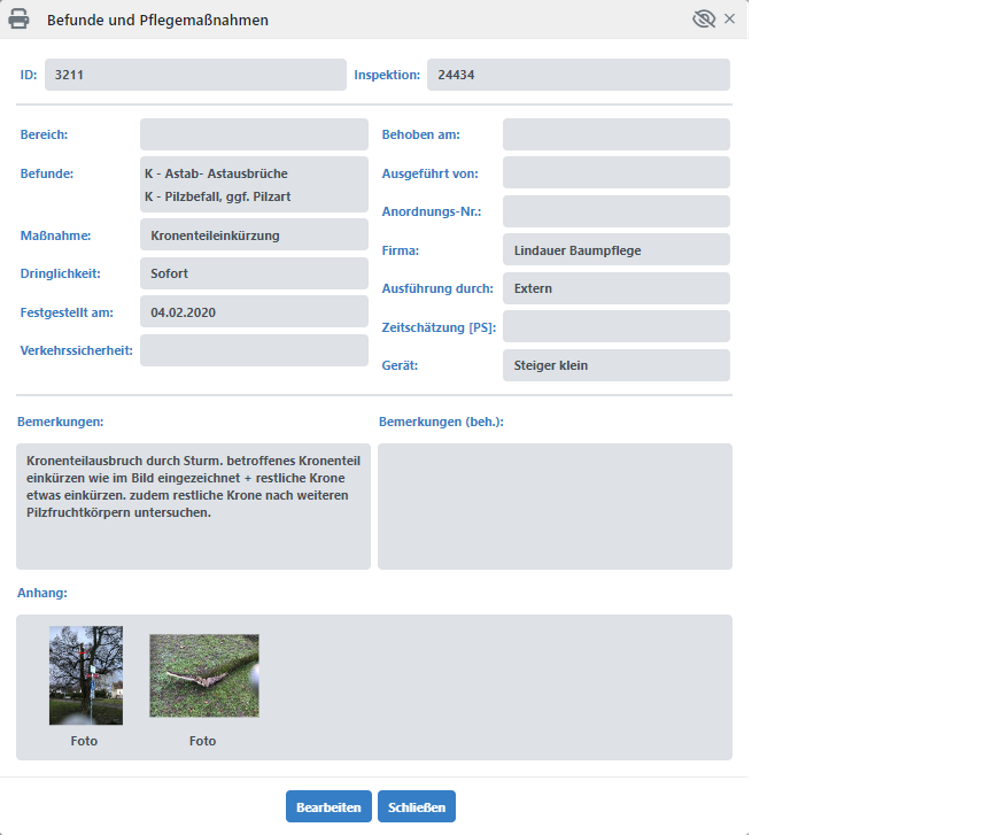Image resolution: width=1000 pixels, height=835 pixels.
Task: Click the printer icon in the title bar
Action: (19, 19)
